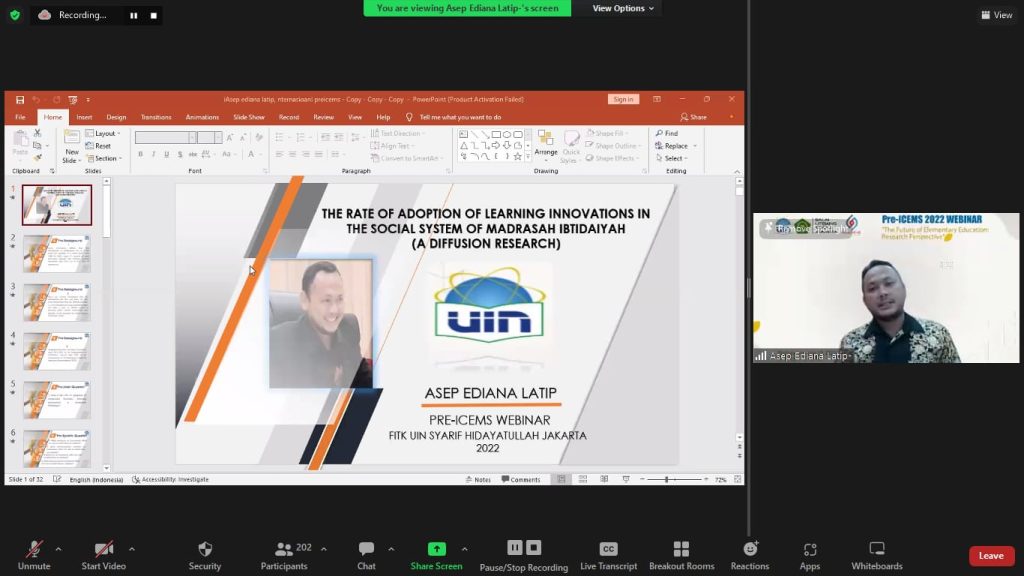The height and width of the screenshot is (576, 1024).
Task: Select slide 6 thumbnail
Action: pos(57,449)
